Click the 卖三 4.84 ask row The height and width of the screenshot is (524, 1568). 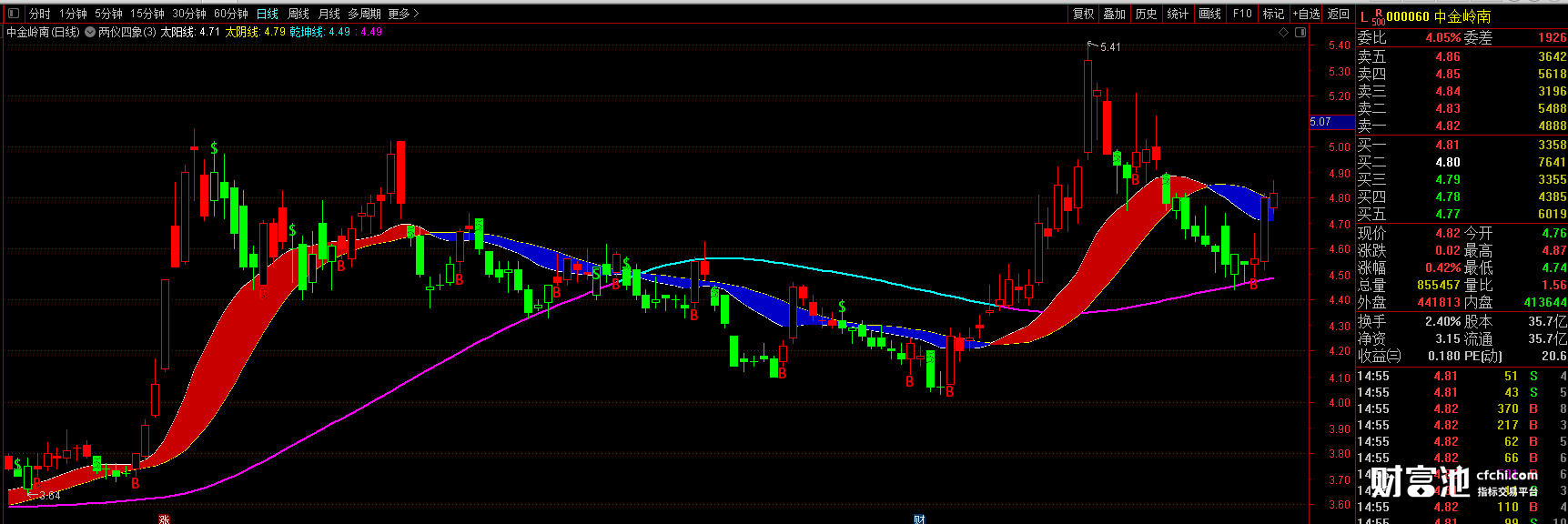1462,91
